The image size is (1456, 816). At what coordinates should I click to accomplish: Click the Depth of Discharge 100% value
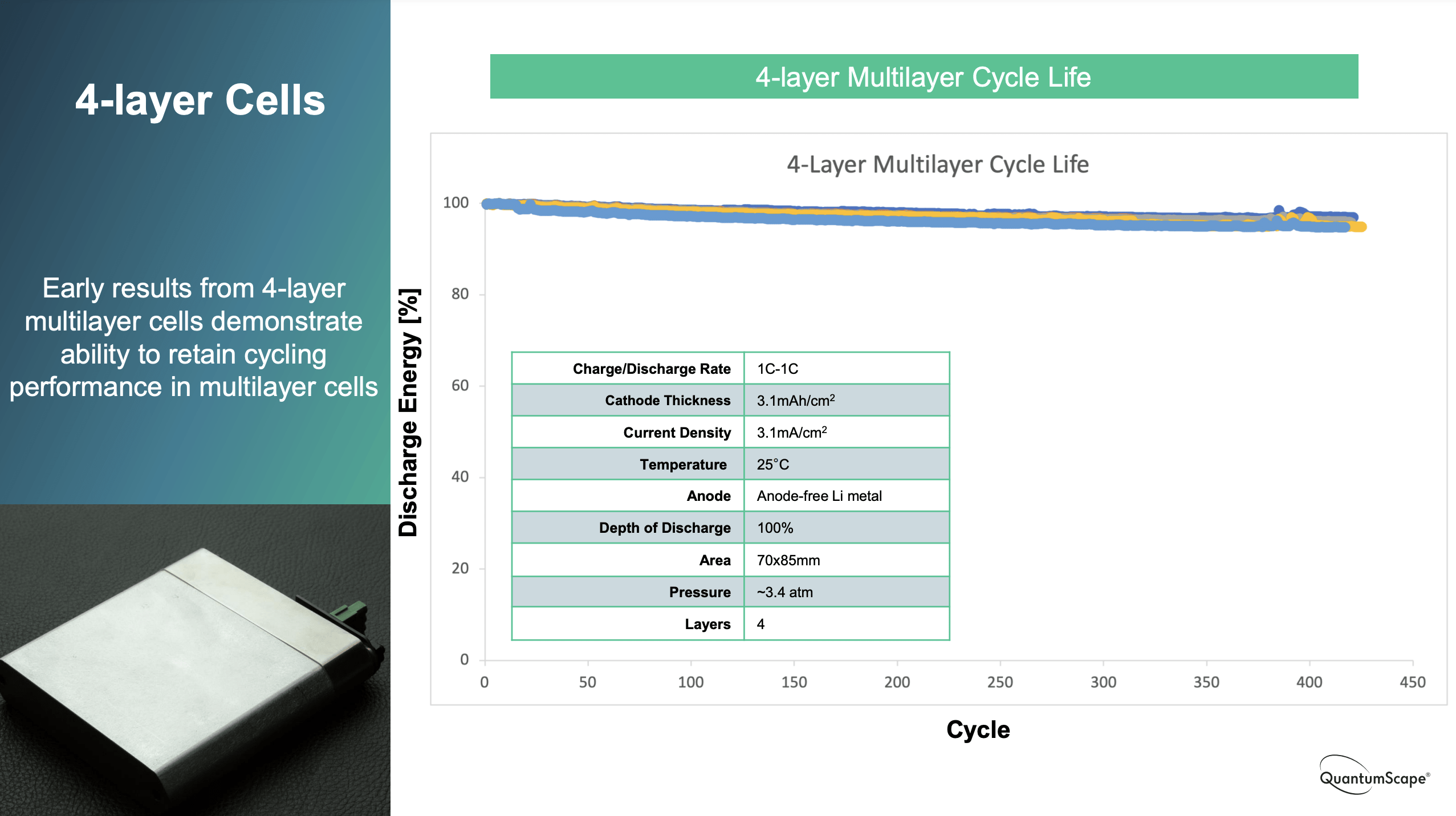(775, 528)
